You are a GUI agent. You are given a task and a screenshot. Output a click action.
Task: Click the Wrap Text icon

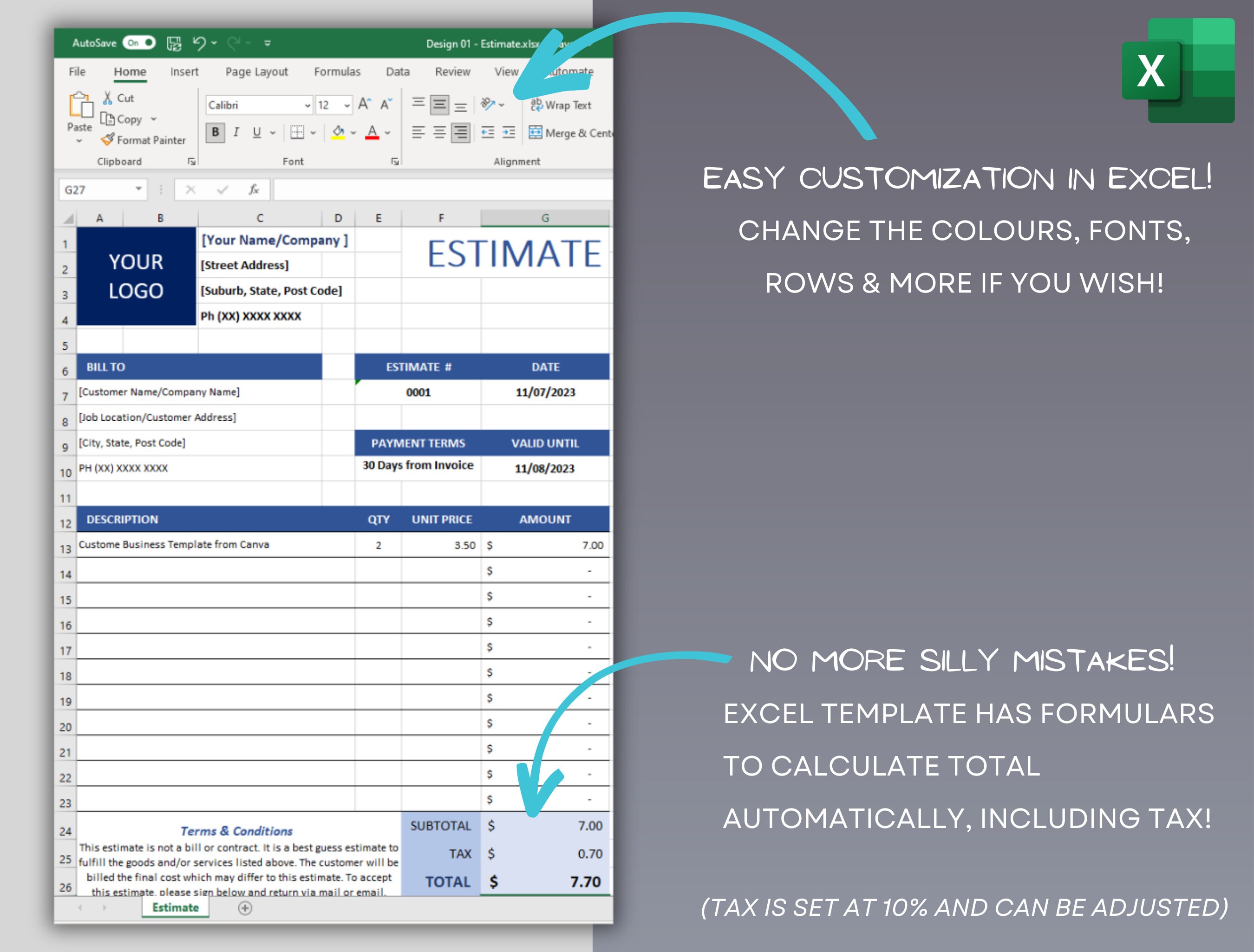[561, 104]
